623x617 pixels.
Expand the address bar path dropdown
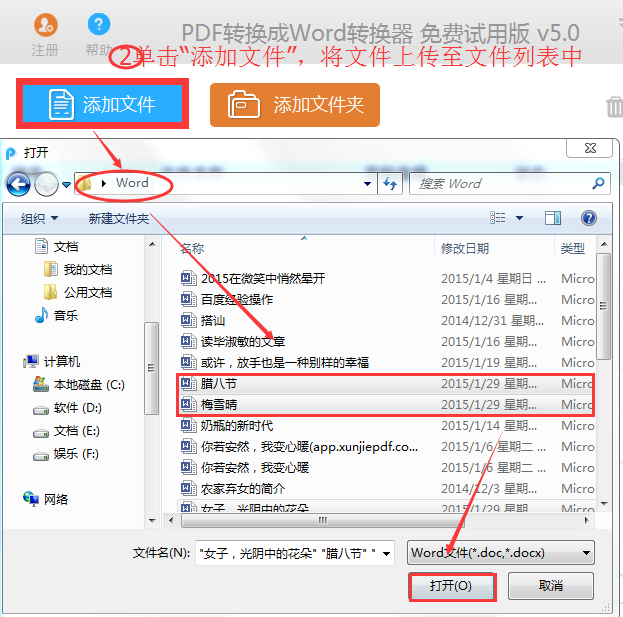tap(368, 184)
